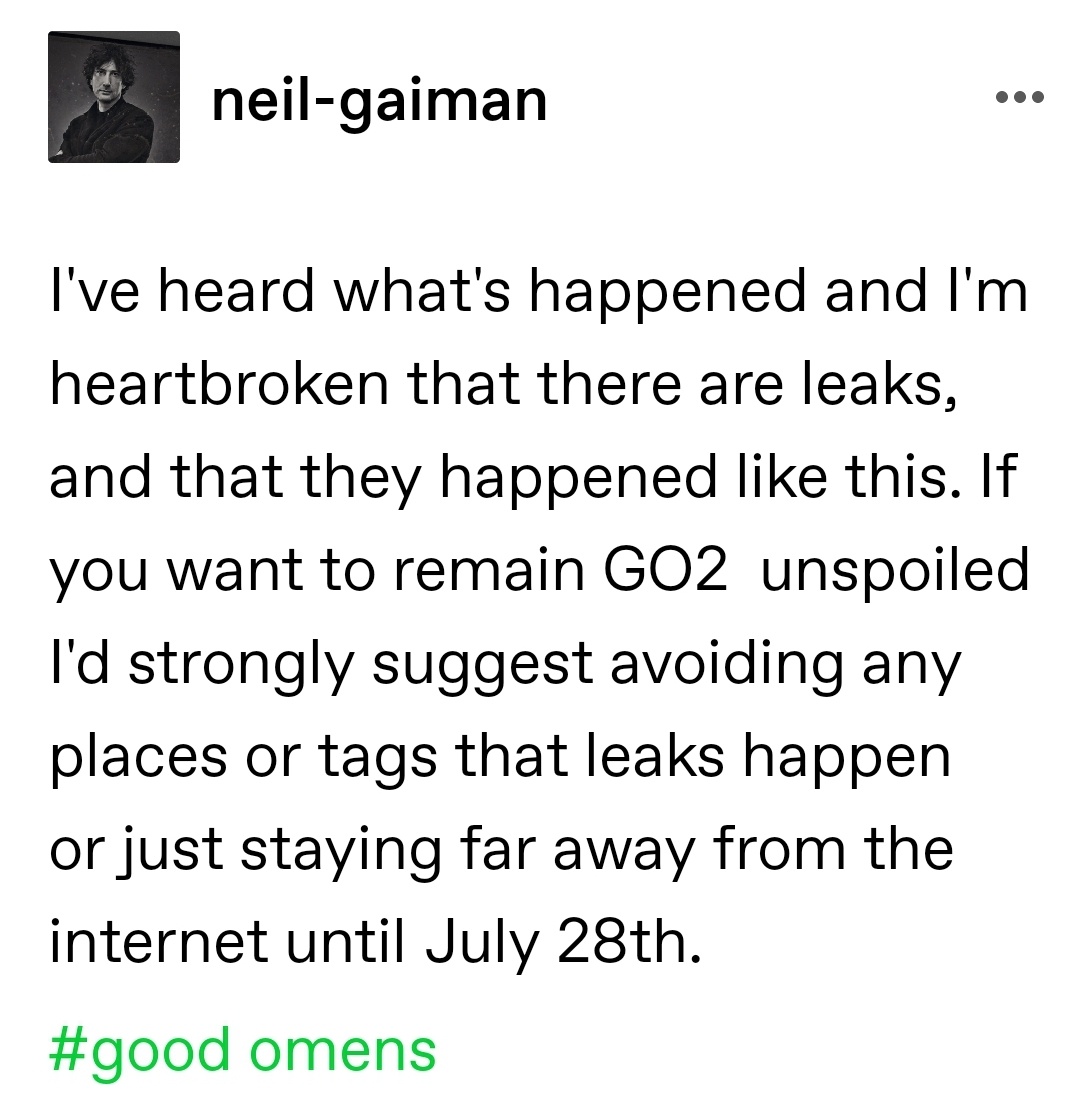Click the word "tags" in the post
Screen dimensions: 1080x1114
377,759
